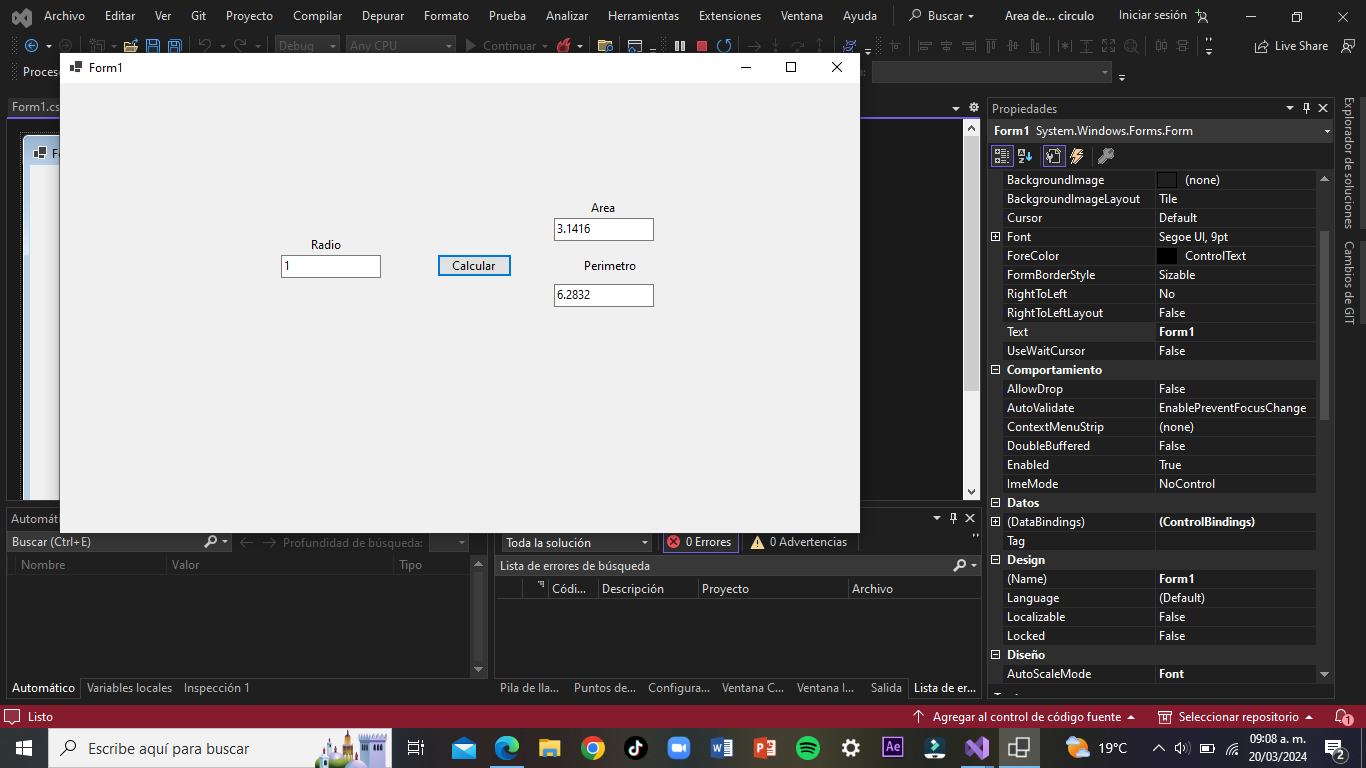Collapse the Comportamiento category
This screenshot has width=1366, height=768.
pyautogui.click(x=995, y=370)
